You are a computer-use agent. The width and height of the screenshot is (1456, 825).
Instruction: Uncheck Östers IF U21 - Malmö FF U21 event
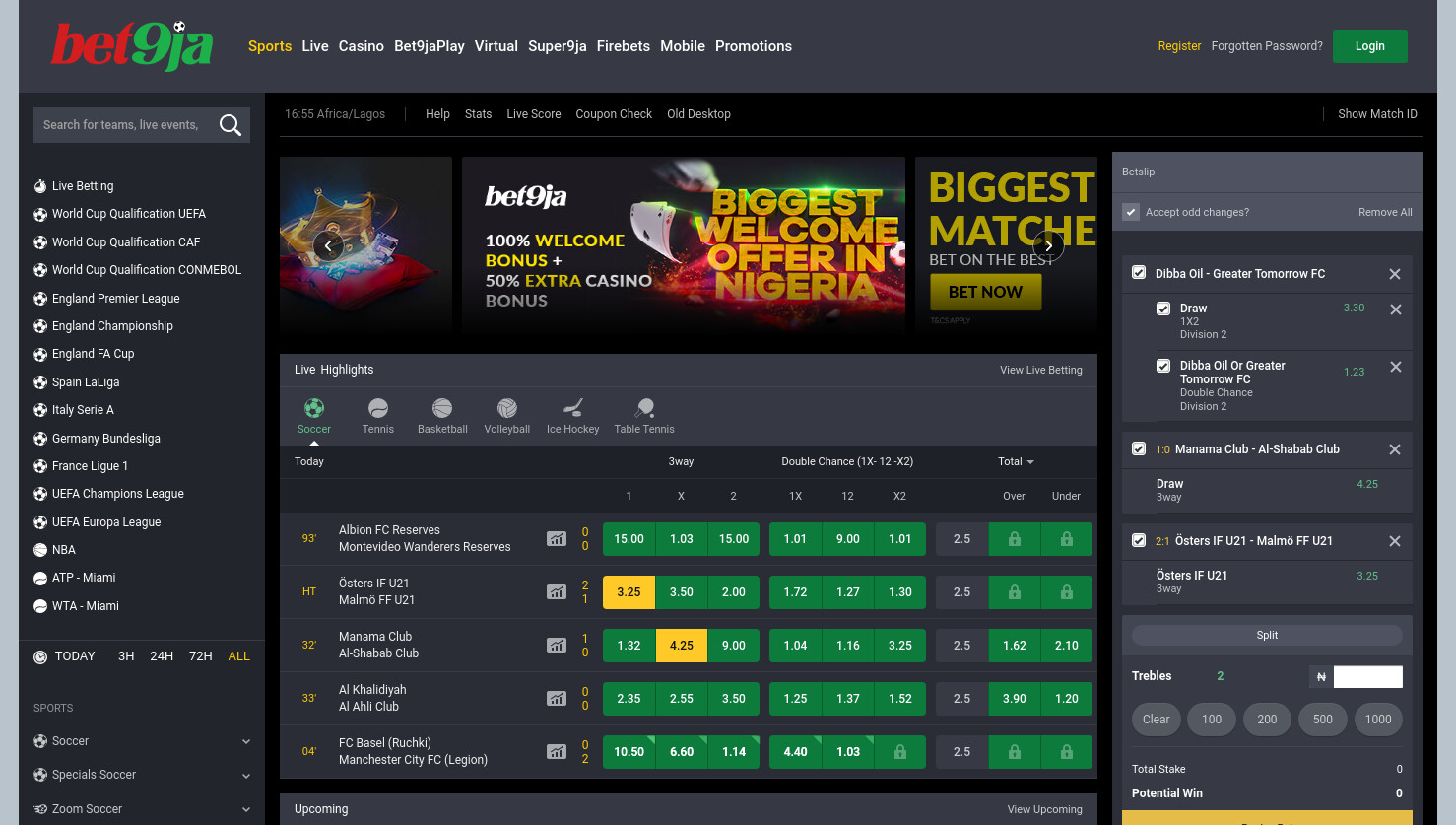pos(1139,540)
